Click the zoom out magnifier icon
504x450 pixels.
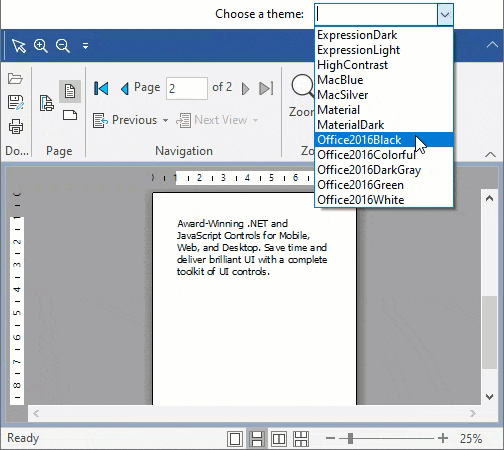point(63,45)
